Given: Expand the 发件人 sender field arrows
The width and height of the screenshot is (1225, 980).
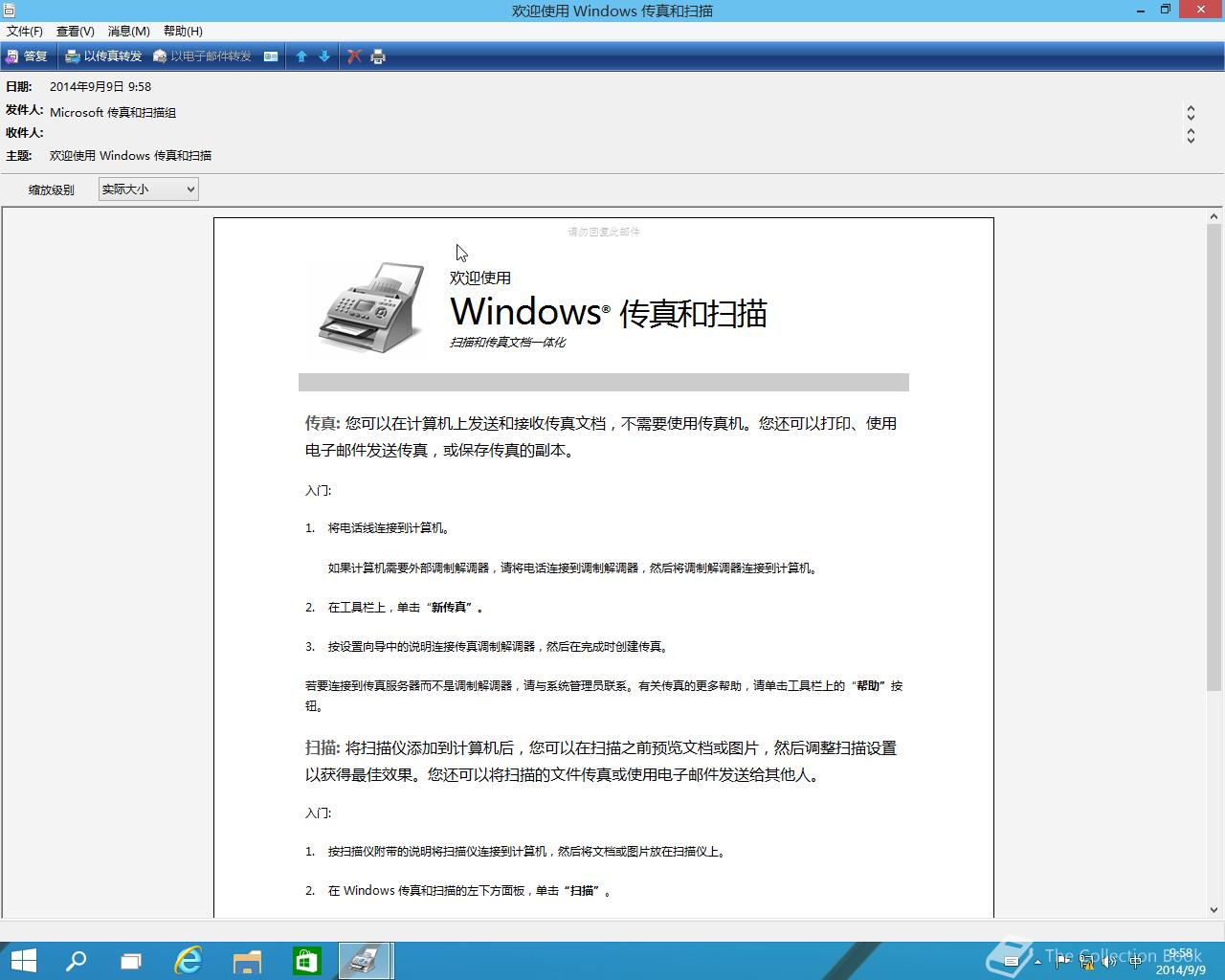Looking at the screenshot, I should [x=1191, y=112].
